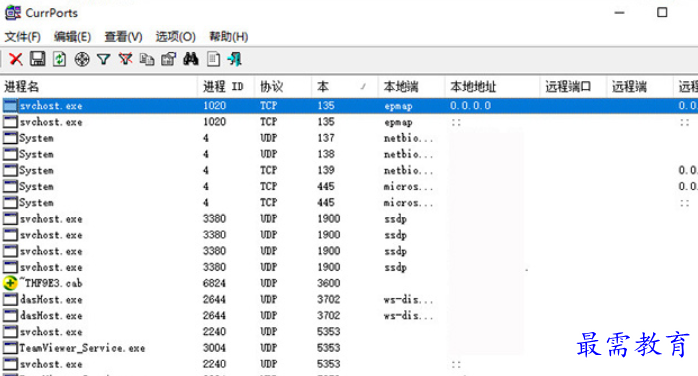Select the System row for TCP port 139

pos(349,170)
